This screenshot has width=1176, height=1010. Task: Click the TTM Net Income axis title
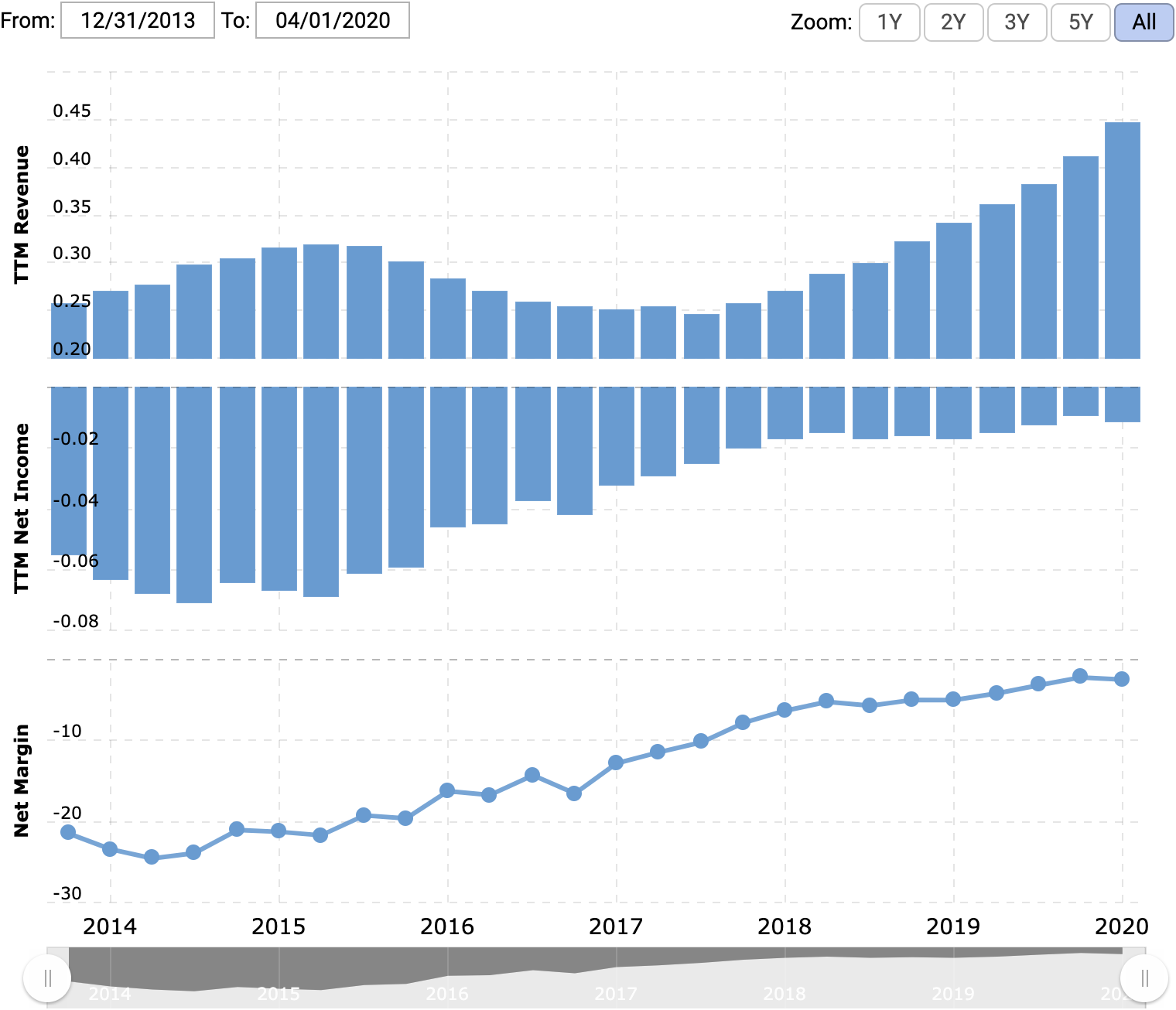coord(22,508)
